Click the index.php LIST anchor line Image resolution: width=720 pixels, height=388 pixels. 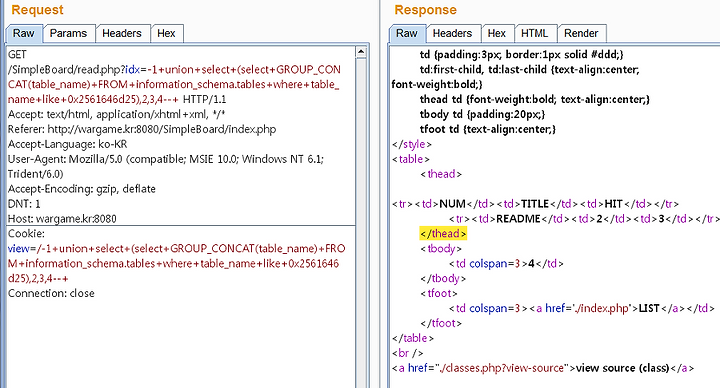(x=582, y=309)
